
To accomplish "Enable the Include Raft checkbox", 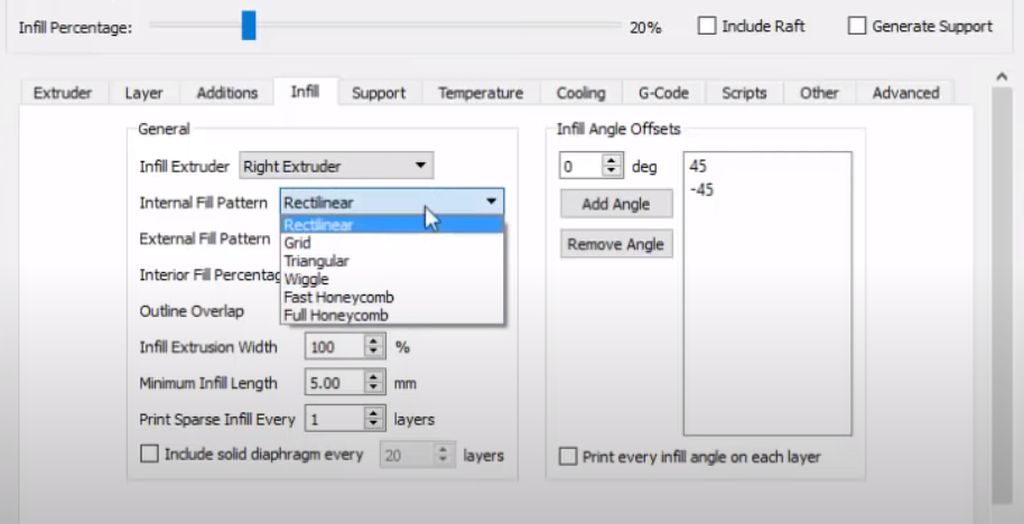I will (x=708, y=27).
